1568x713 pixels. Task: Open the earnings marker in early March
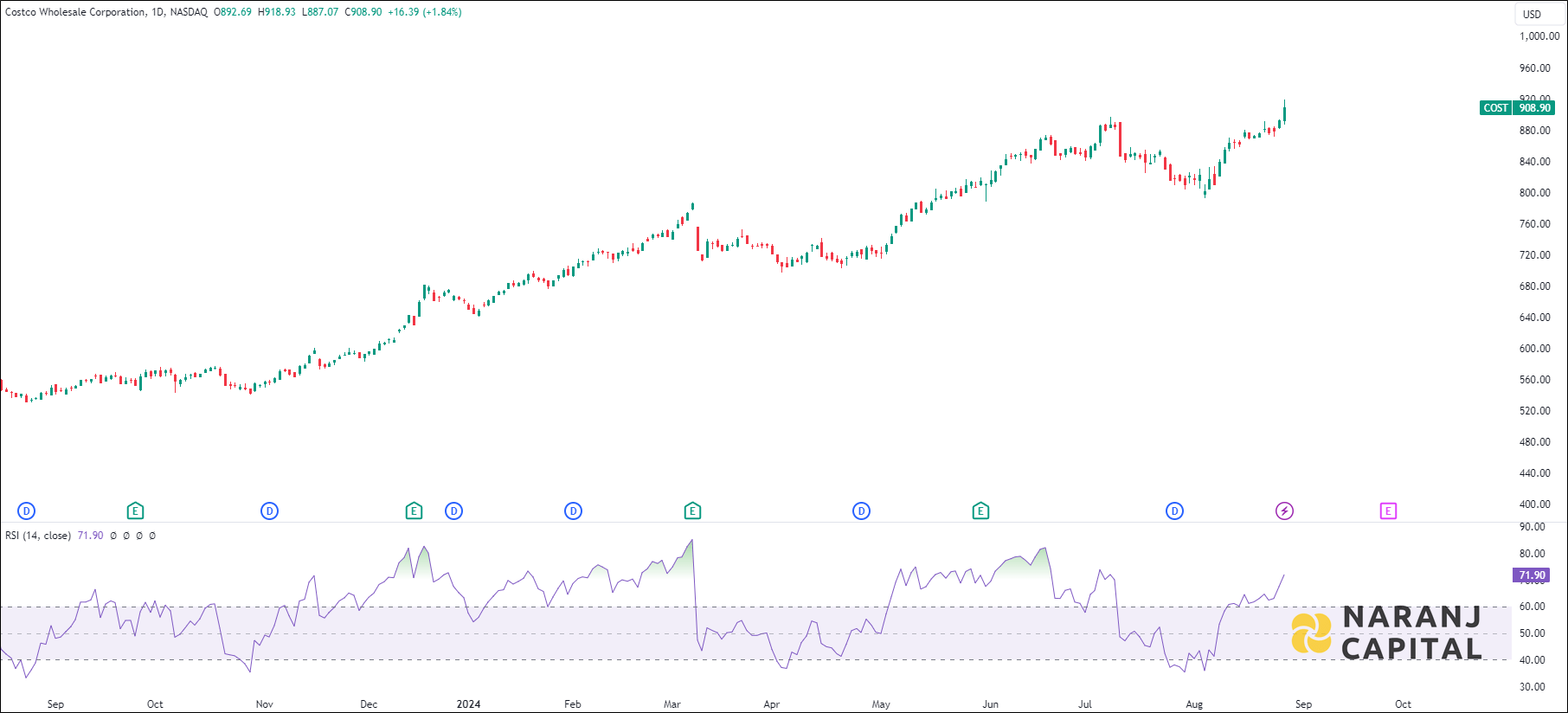point(692,511)
